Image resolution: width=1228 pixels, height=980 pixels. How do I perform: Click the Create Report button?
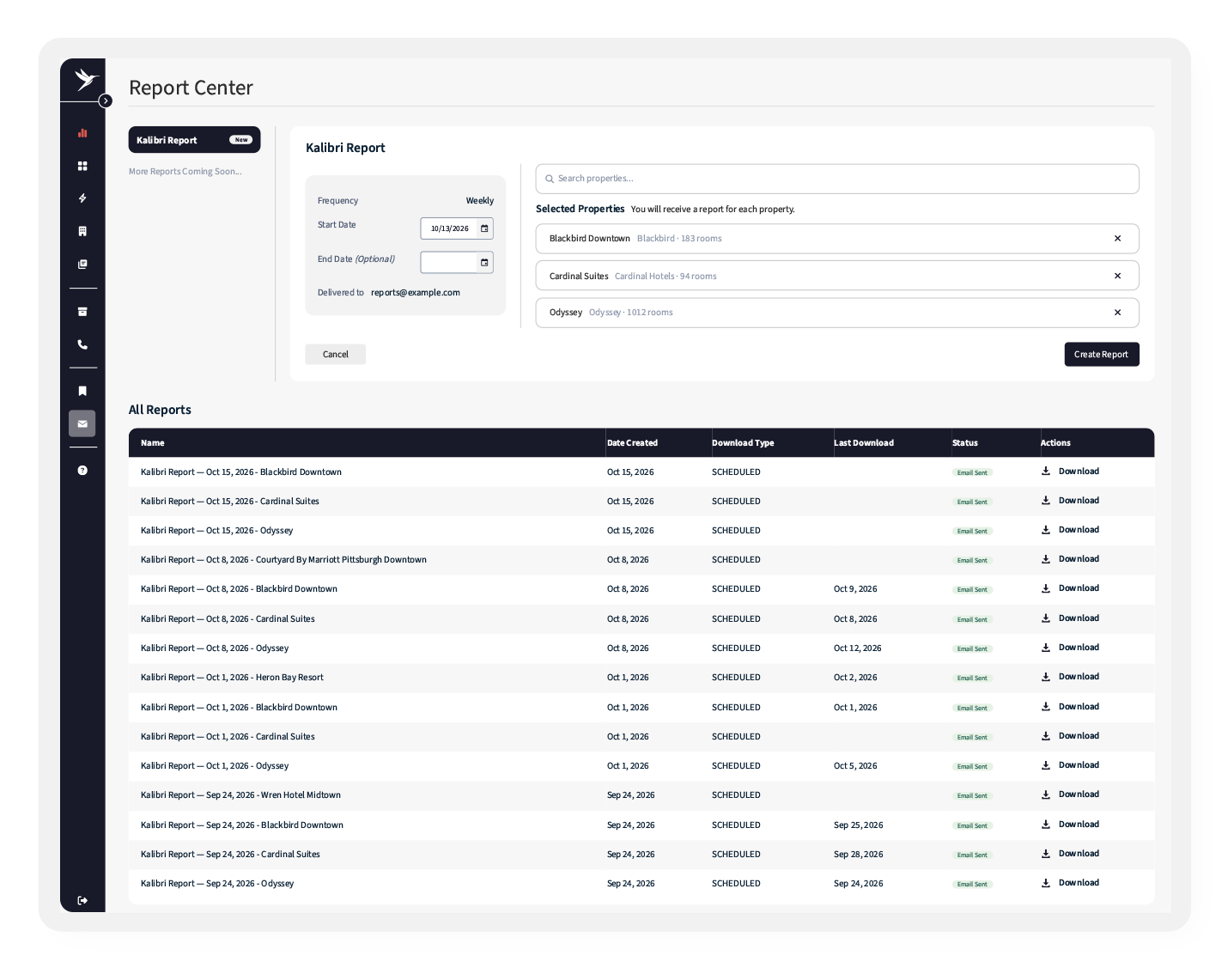(1102, 354)
